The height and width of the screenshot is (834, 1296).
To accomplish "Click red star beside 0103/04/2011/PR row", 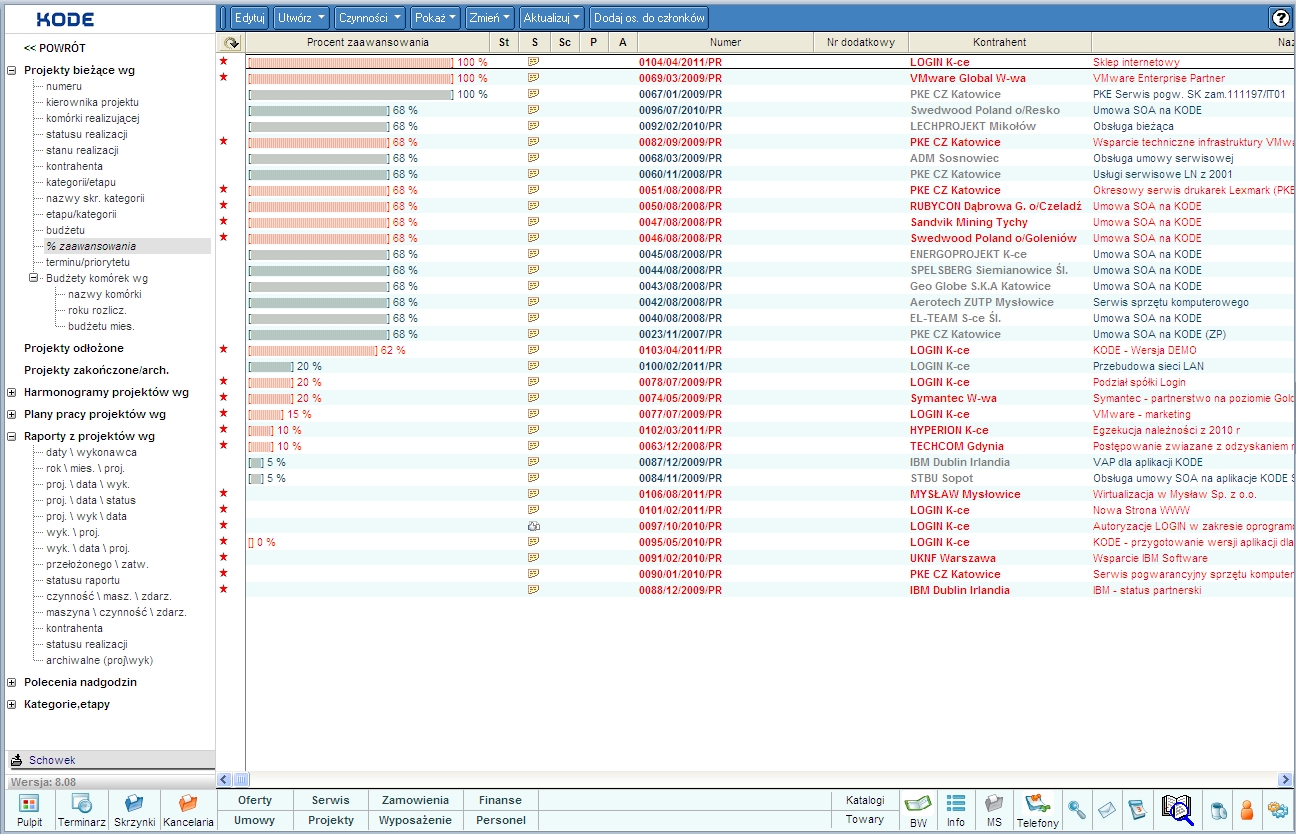I will [224, 350].
